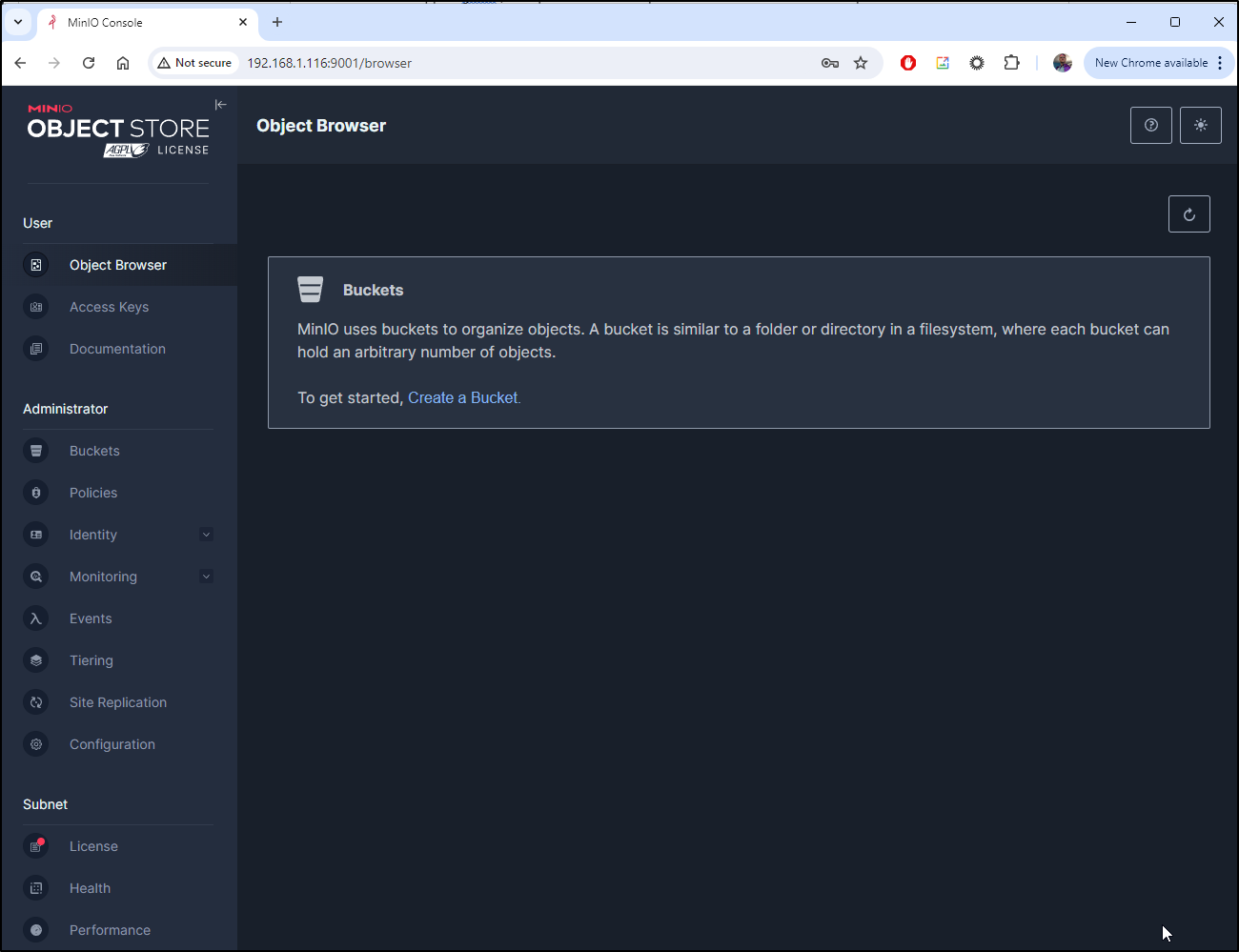
Task: Expand the Monitoring submenu chevron
Action: click(206, 577)
